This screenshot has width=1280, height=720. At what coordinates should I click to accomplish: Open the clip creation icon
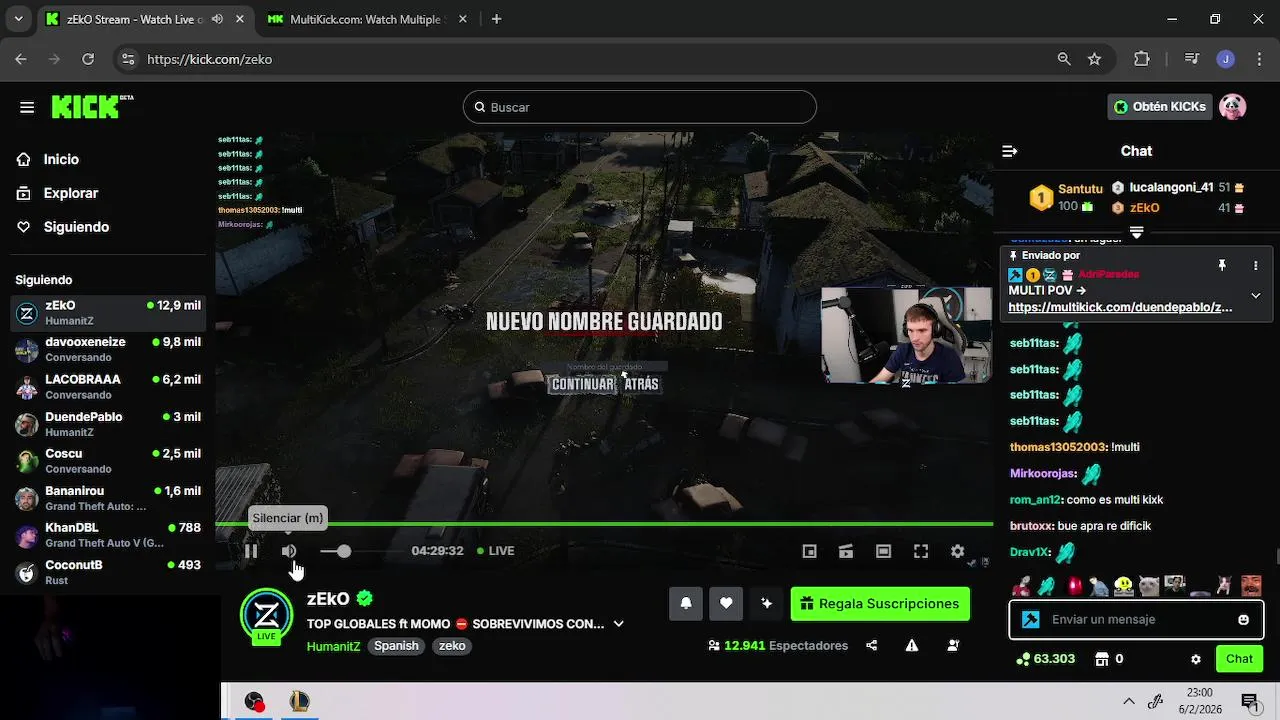tap(846, 551)
